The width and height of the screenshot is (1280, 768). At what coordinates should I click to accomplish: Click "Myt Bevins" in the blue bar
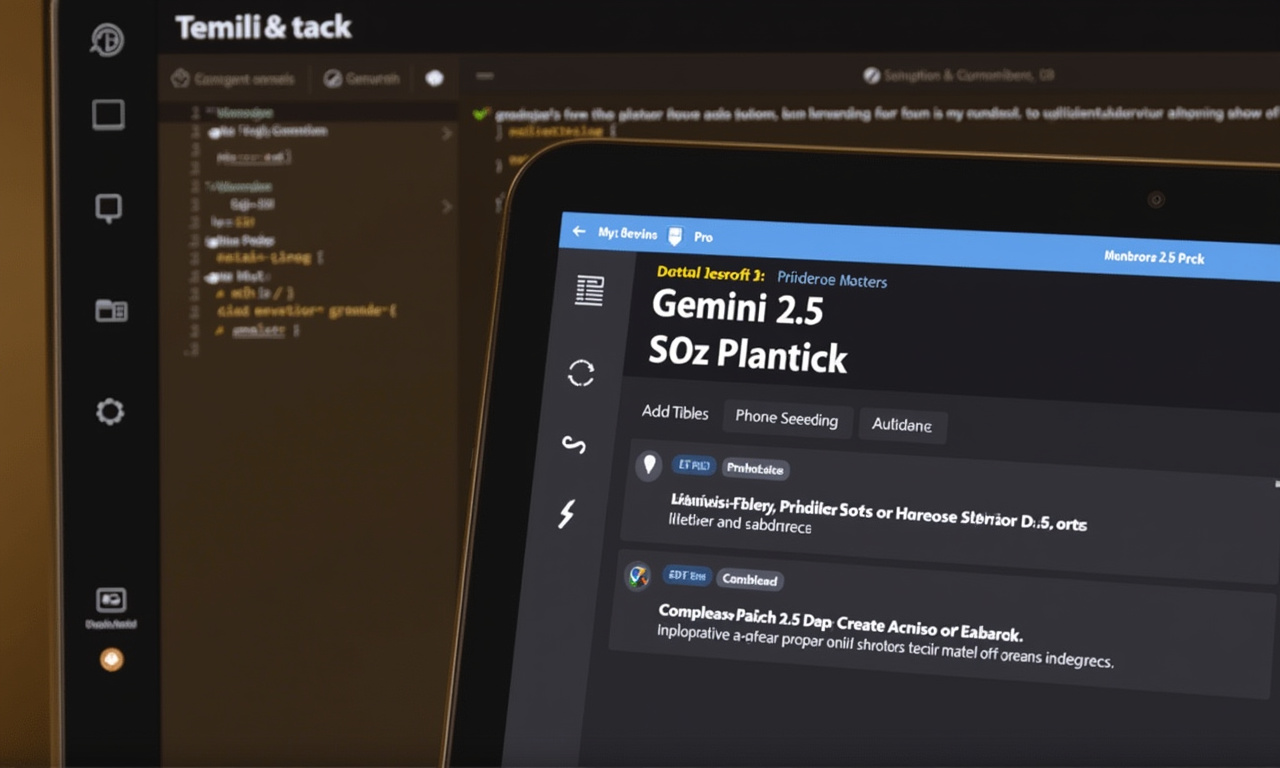628,233
